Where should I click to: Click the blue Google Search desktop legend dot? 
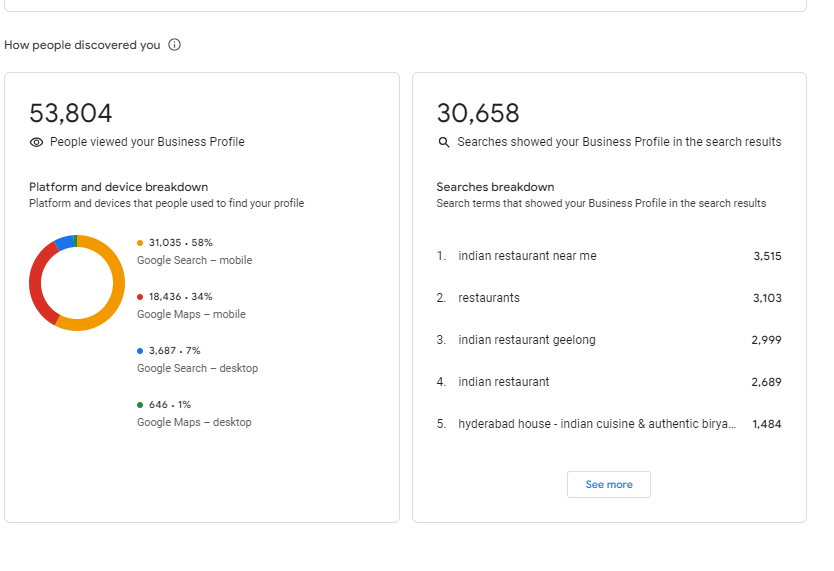140,351
